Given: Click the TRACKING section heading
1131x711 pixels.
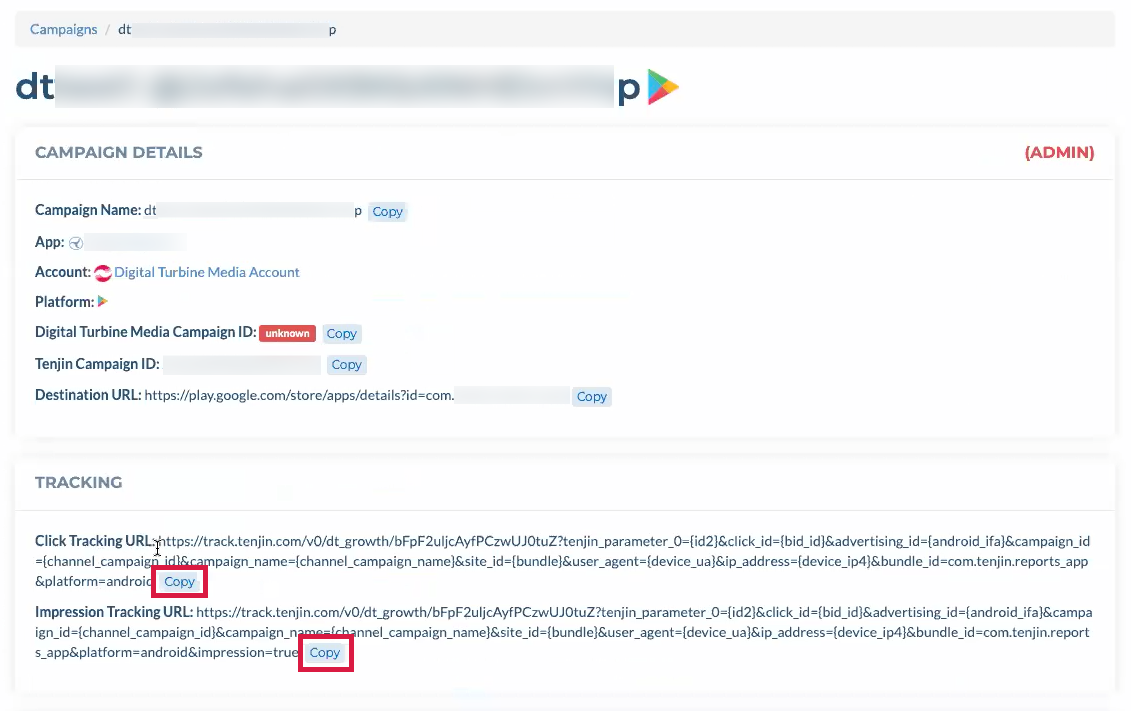Looking at the screenshot, I should tap(79, 482).
